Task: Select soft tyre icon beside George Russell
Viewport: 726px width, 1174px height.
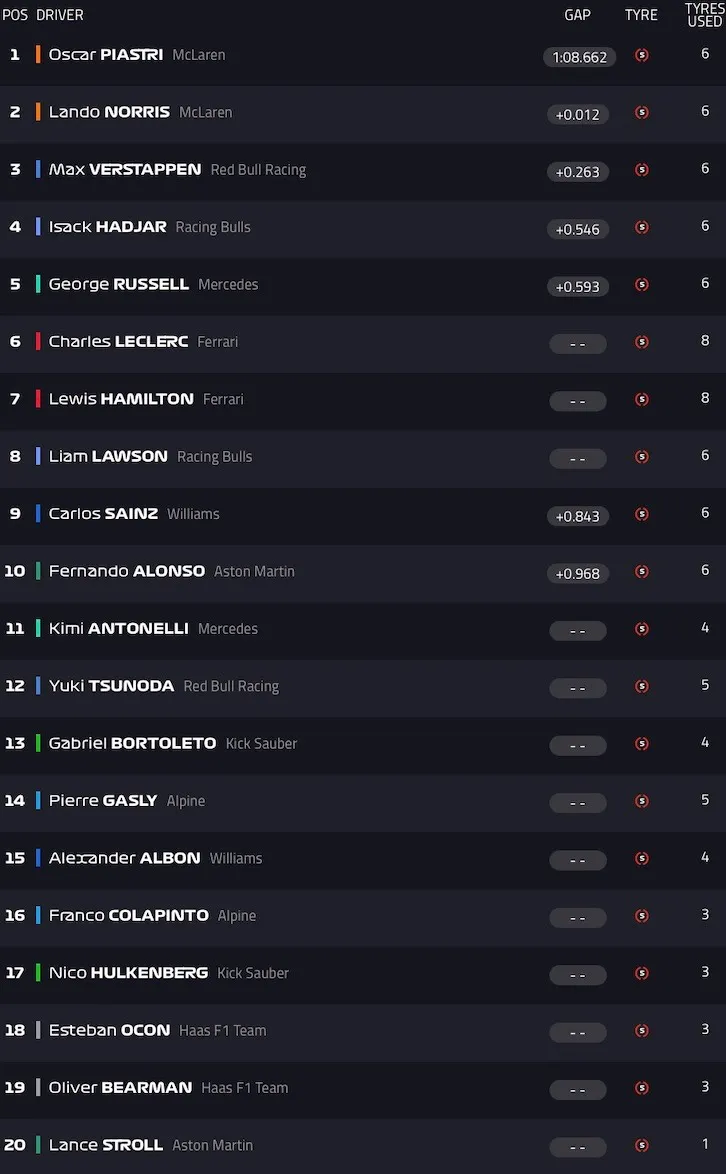Action: point(641,285)
